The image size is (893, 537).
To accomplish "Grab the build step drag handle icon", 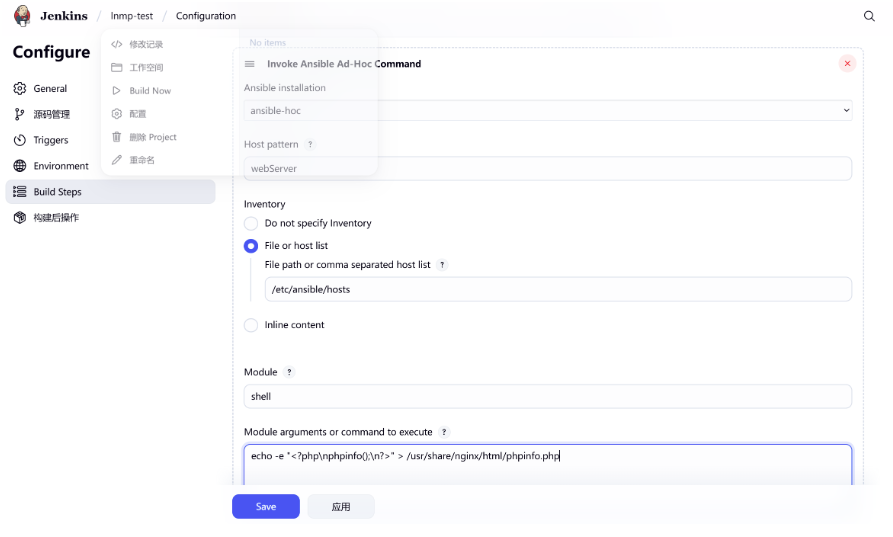I will click(x=249, y=64).
